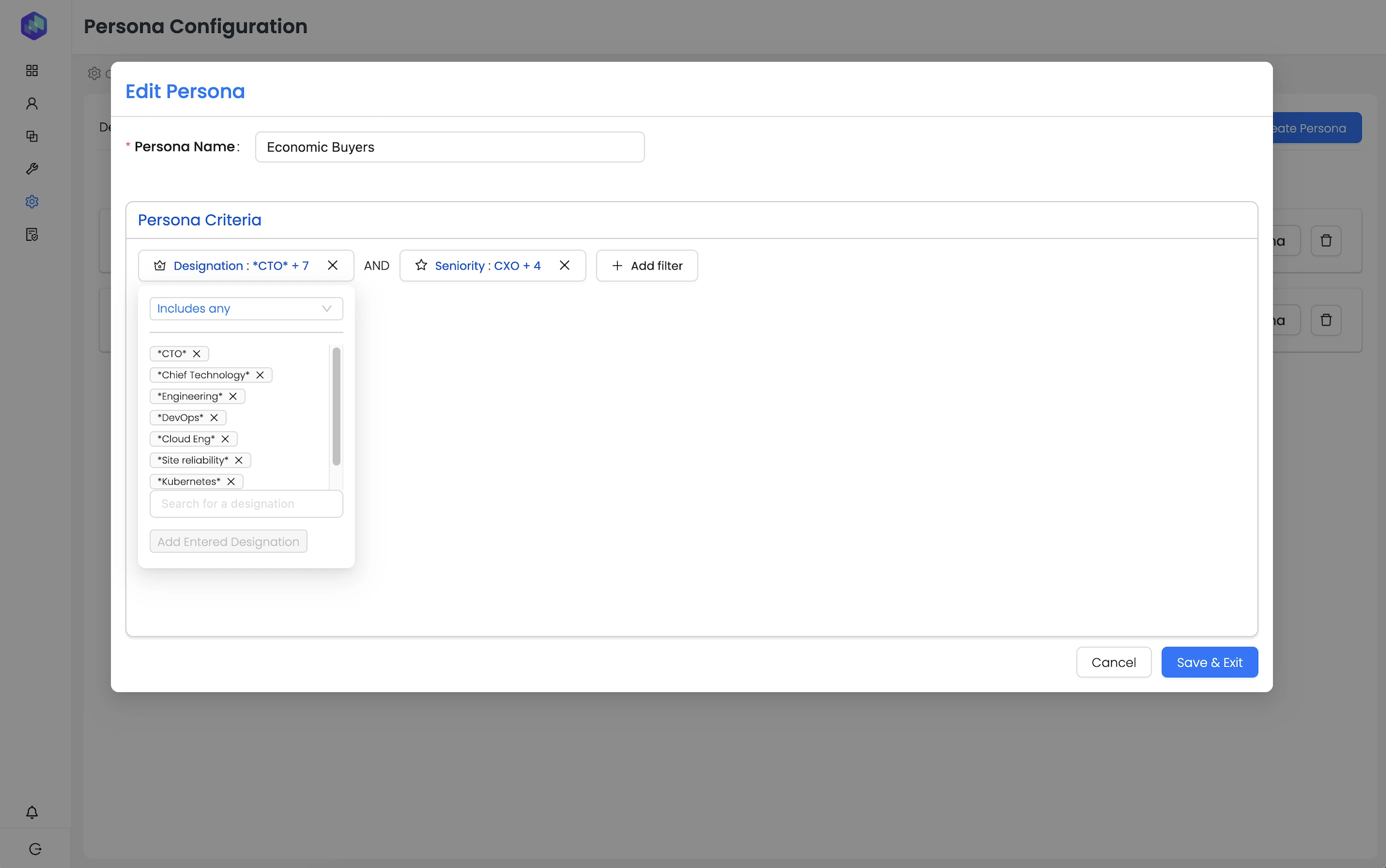Remove the *DevOps* designation tag

[214, 418]
